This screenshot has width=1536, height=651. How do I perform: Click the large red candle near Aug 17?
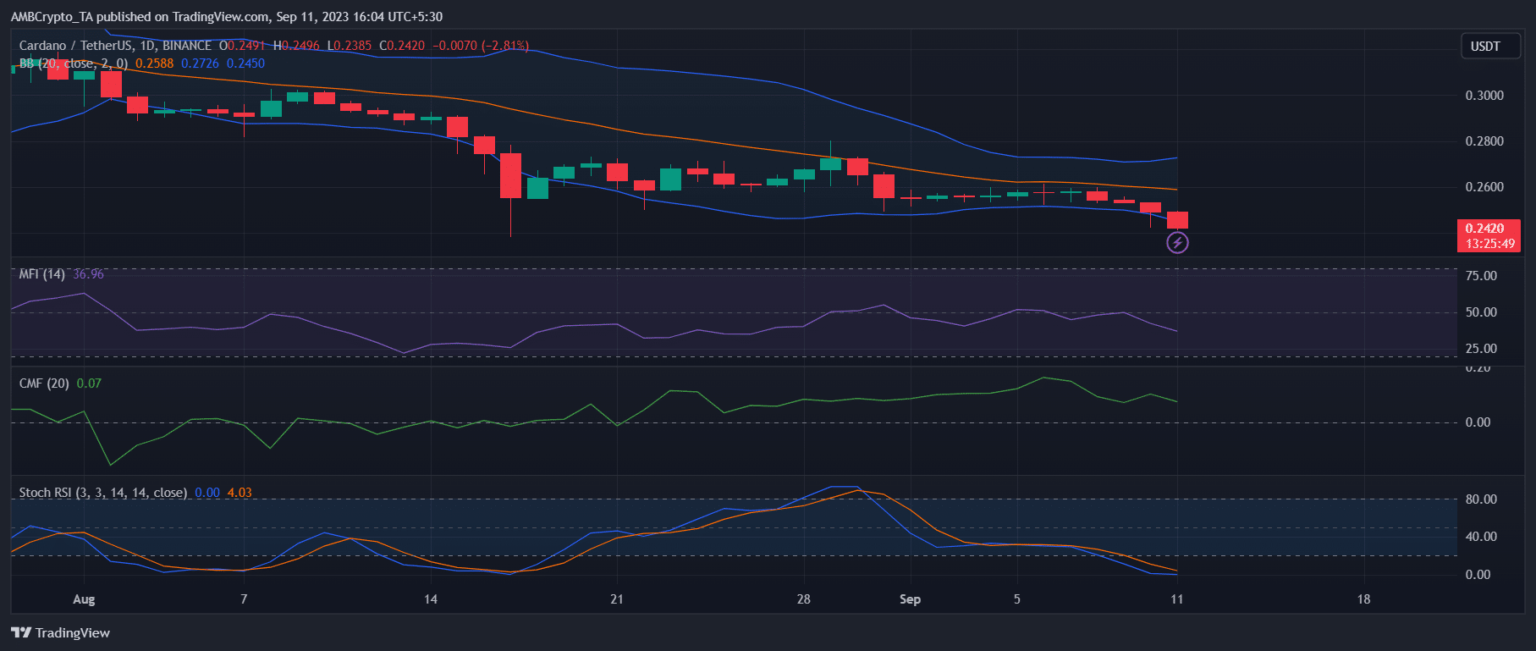pos(511,176)
